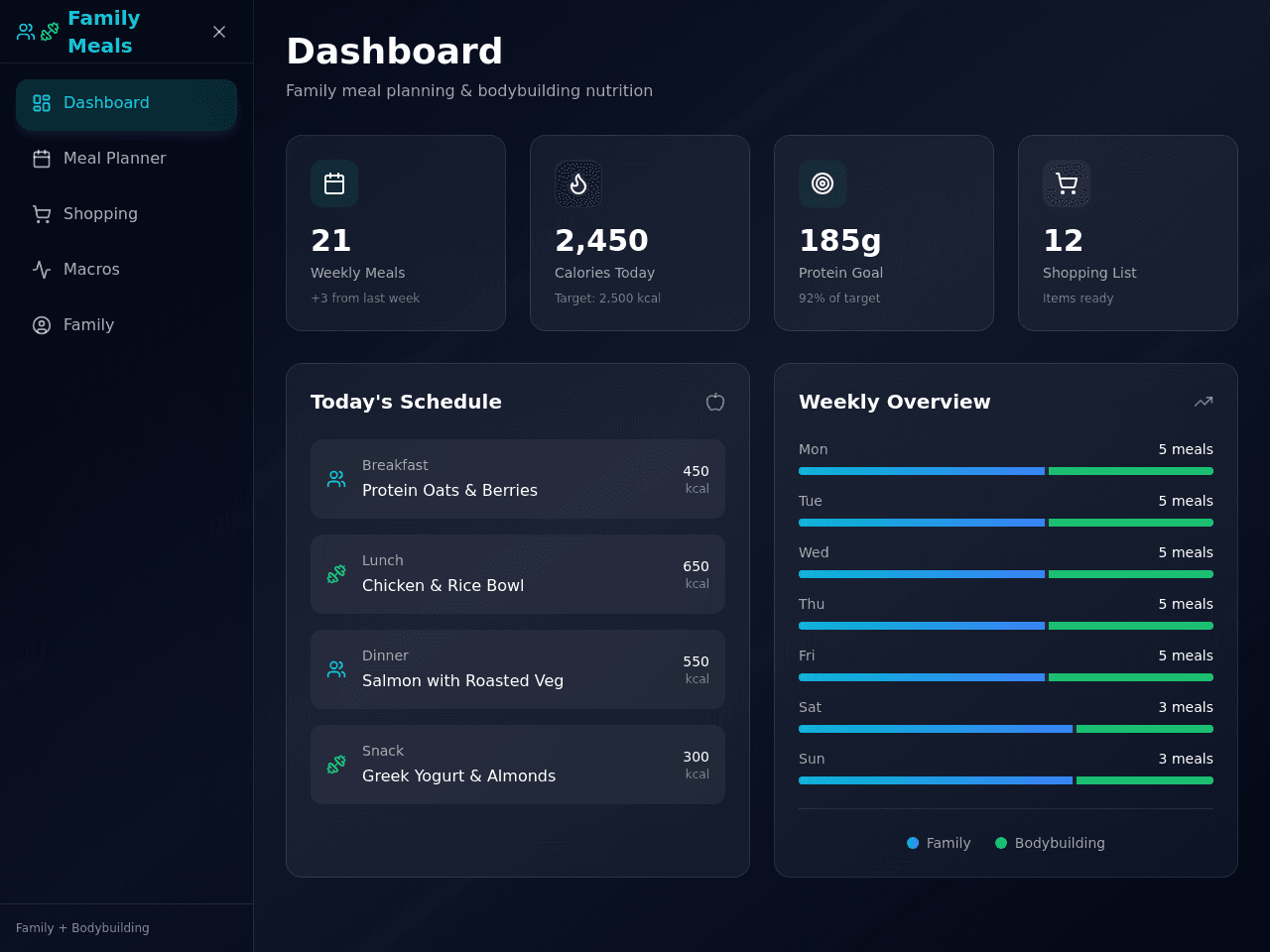Viewport: 1270px width, 952px height.
Task: Click the green Bodybuilding legend dot
Action: [x=1001, y=843]
